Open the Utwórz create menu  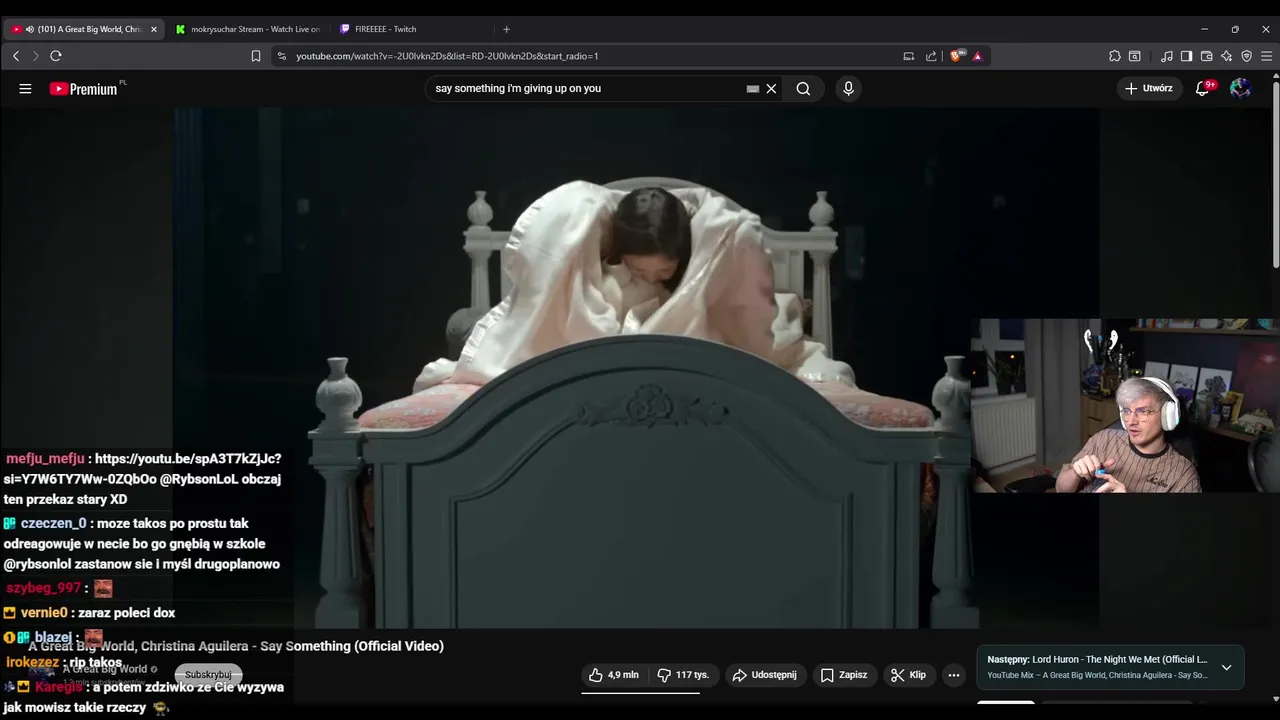1149,88
